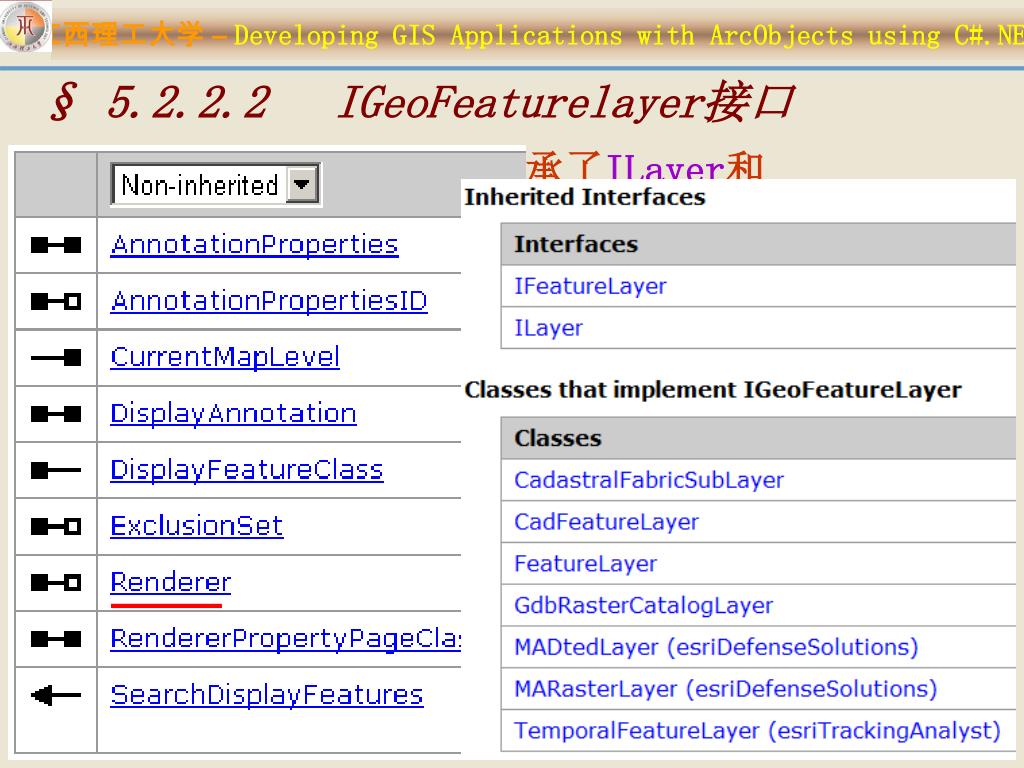The width and height of the screenshot is (1024, 768).
Task: Open the CurrentMapLevel link
Action: click(x=225, y=357)
